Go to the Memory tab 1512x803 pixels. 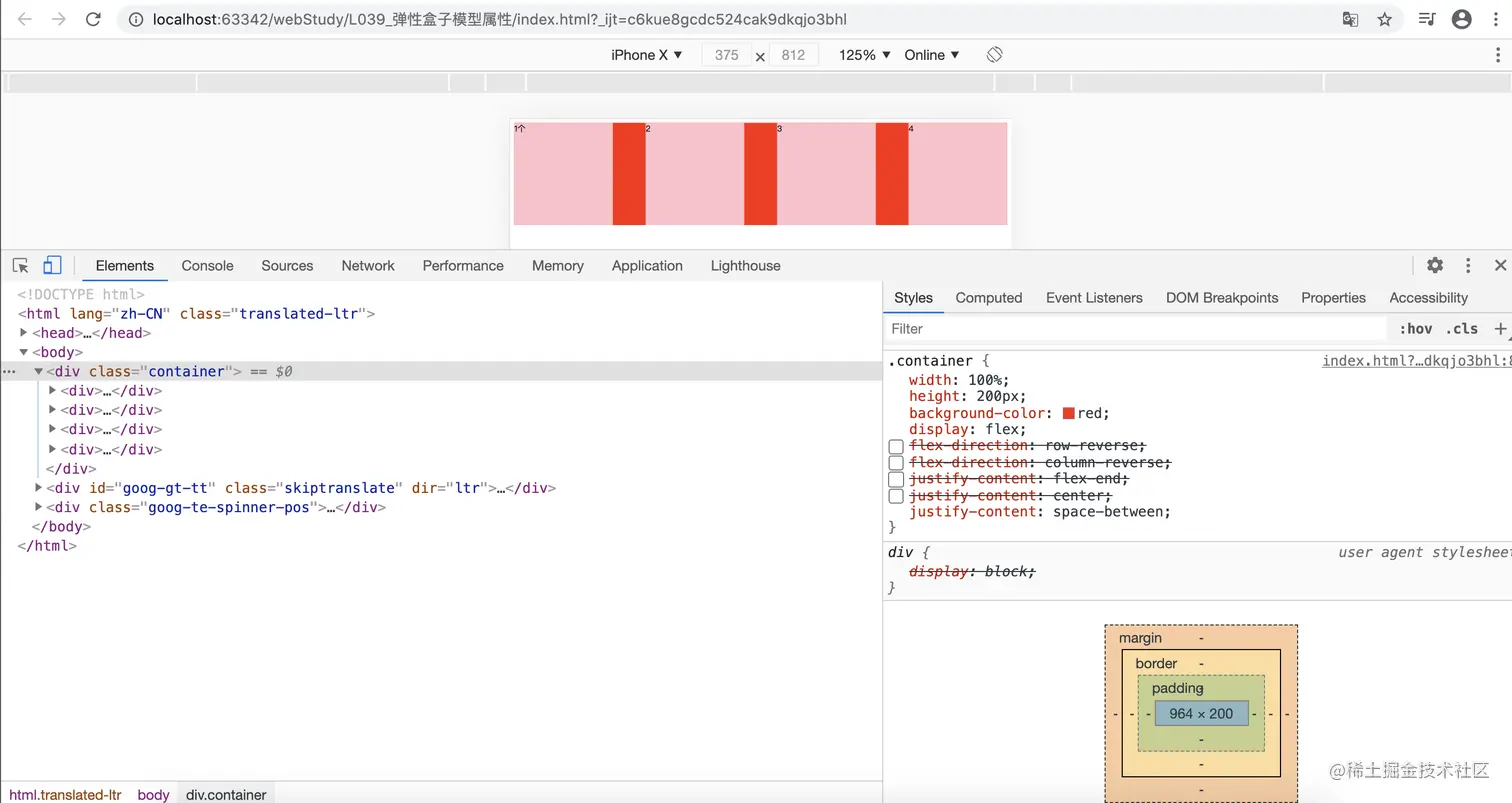coord(558,265)
